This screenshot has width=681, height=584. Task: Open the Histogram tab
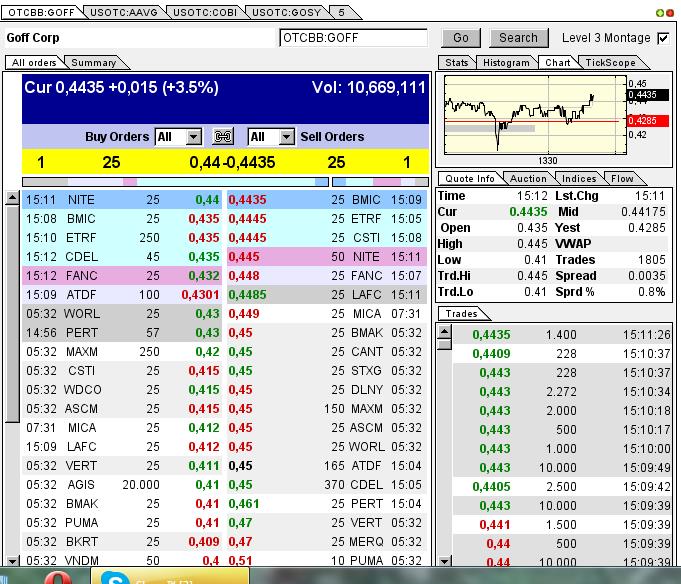[506, 63]
